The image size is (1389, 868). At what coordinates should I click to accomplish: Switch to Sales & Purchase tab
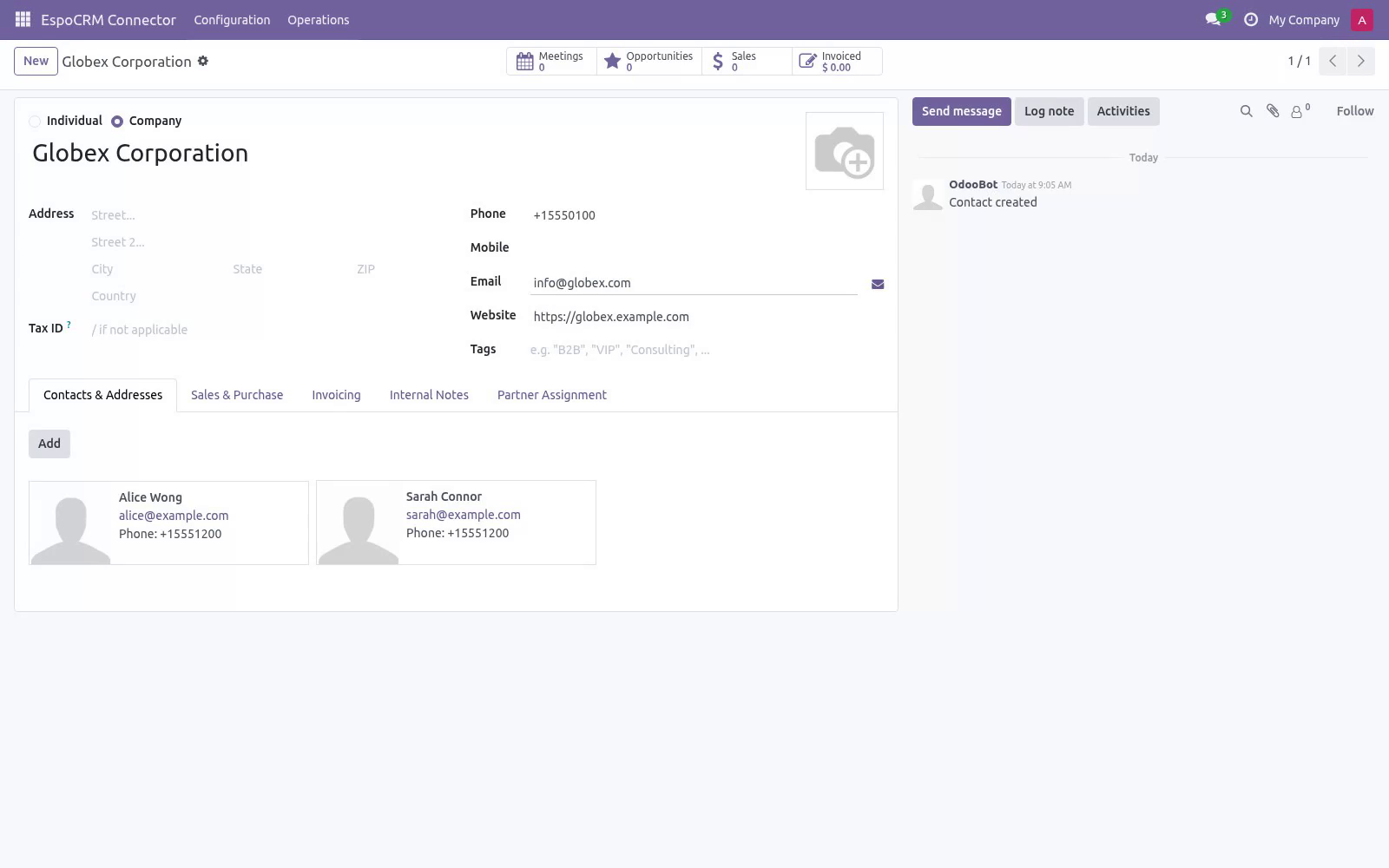tap(237, 395)
